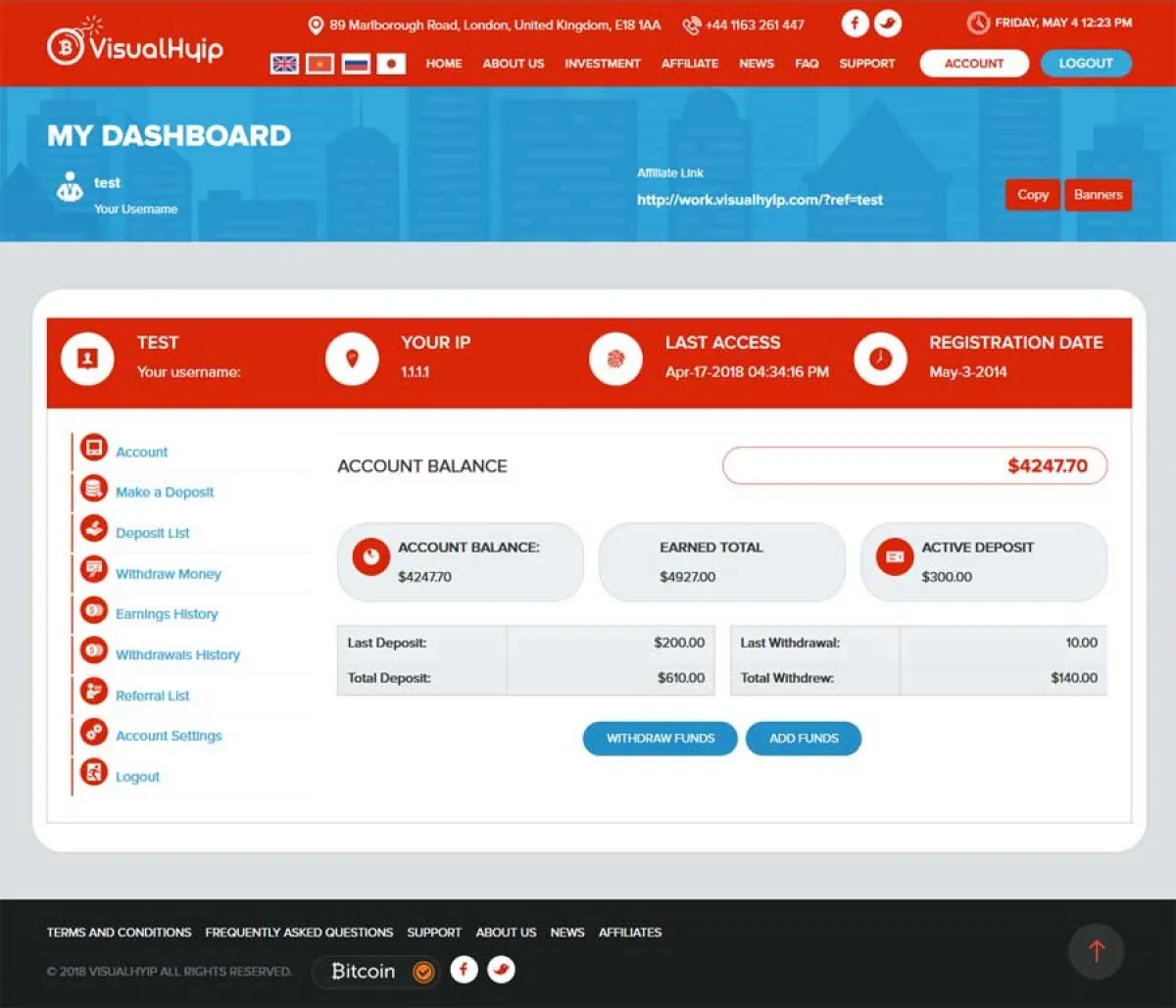Copy the affiliate link
This screenshot has width=1176, height=1008.
[x=1033, y=195]
